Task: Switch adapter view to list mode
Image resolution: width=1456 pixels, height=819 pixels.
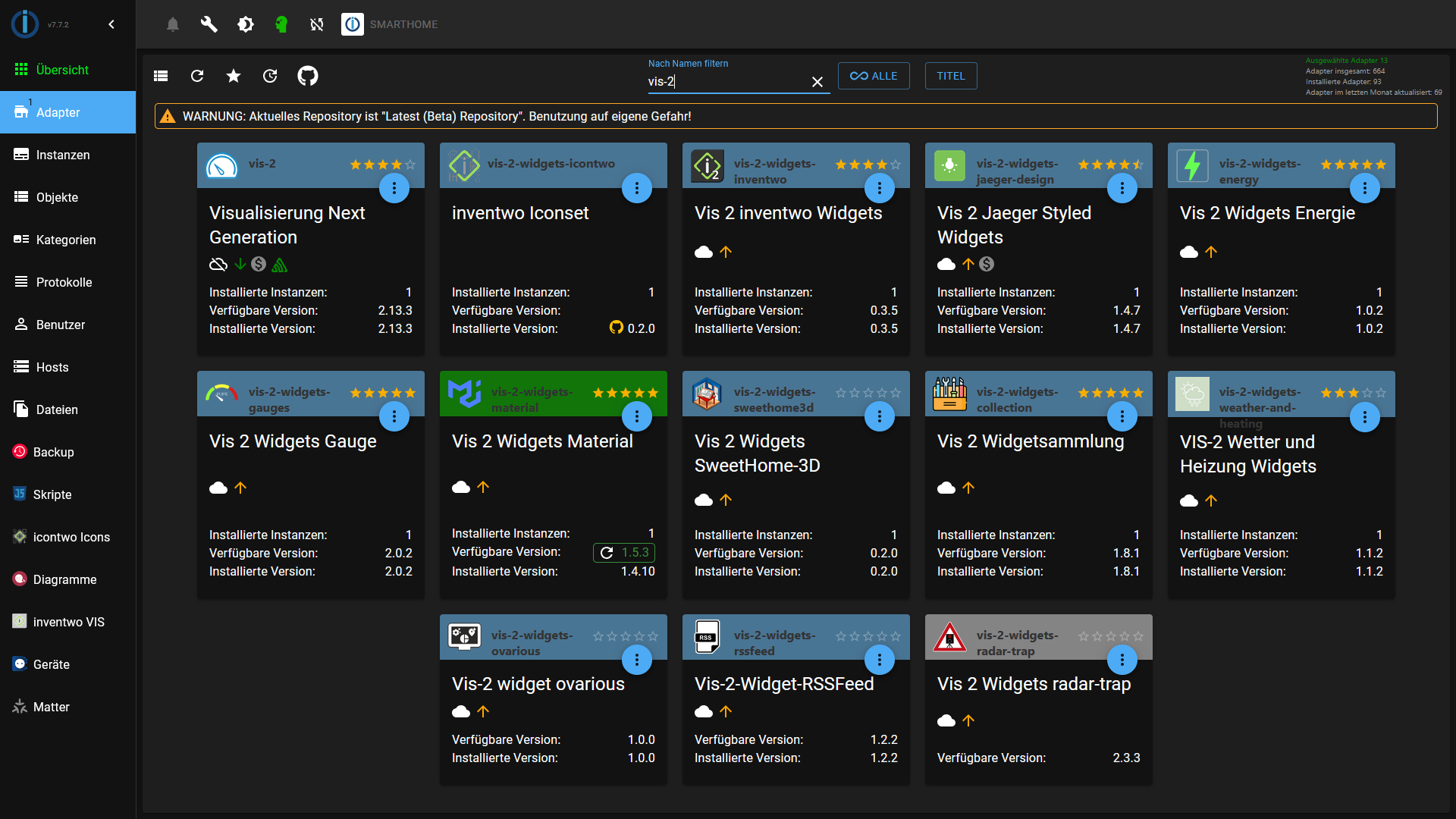Action: click(x=161, y=76)
